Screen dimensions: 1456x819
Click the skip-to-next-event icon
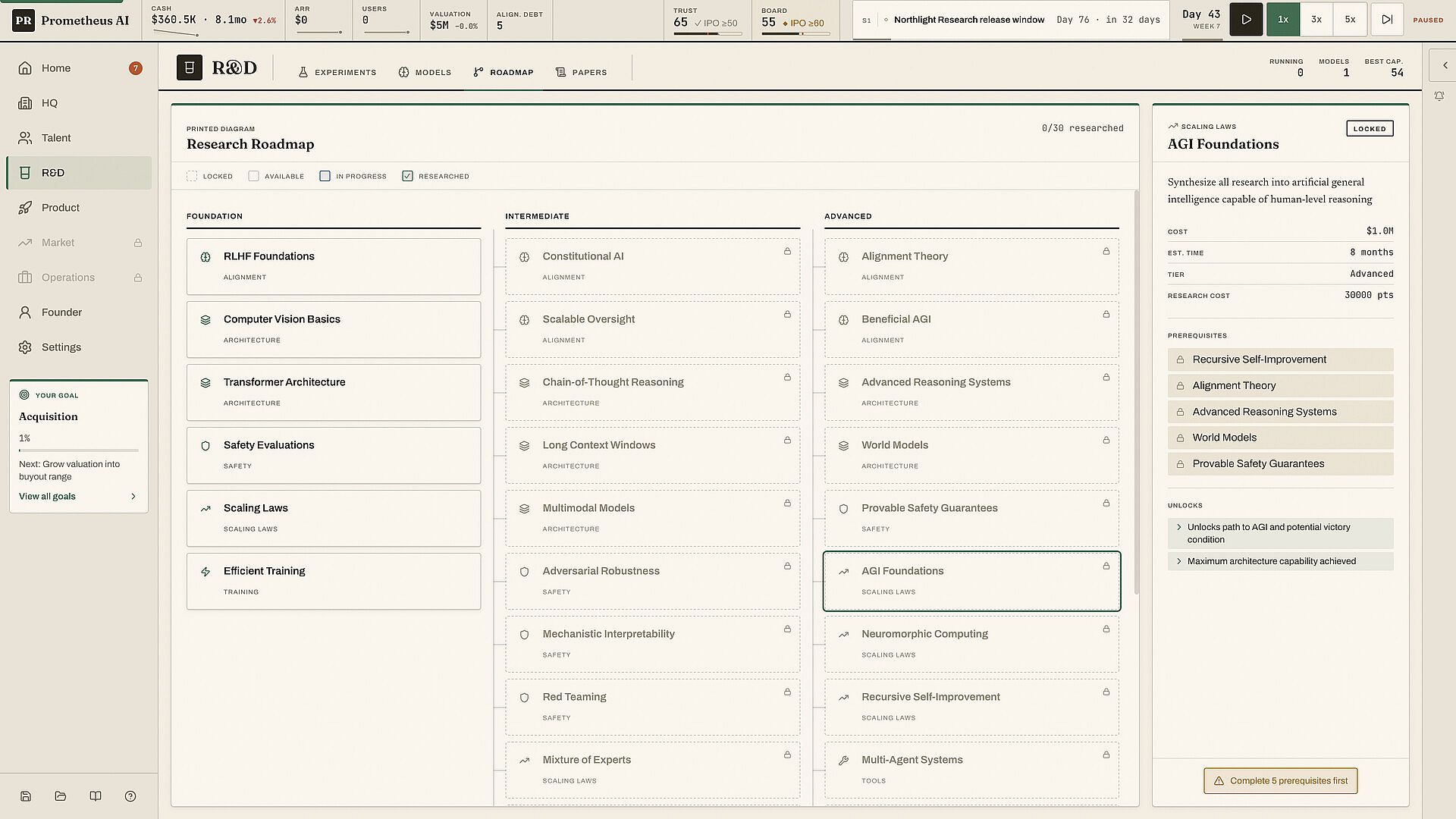click(x=1386, y=20)
